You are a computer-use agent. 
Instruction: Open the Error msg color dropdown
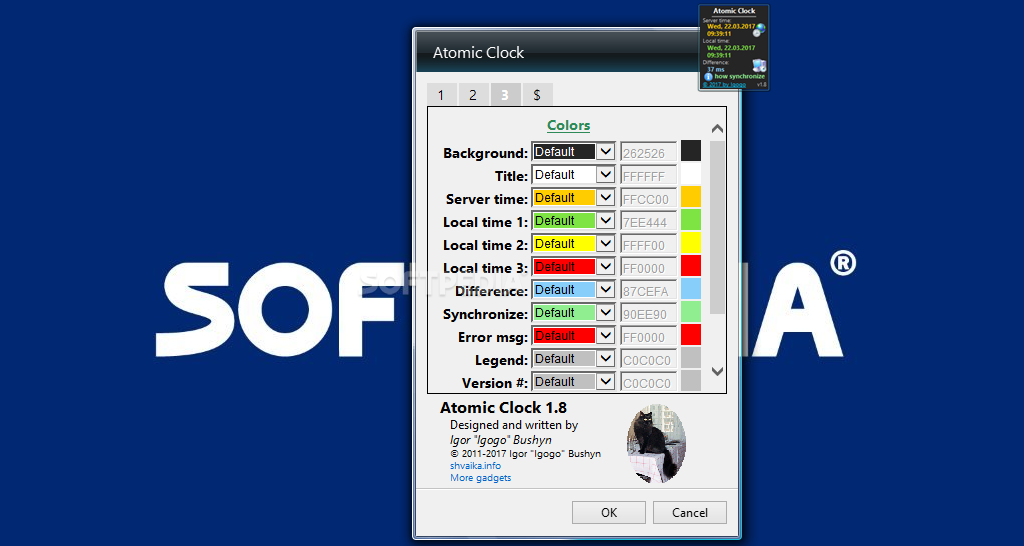(x=573, y=336)
